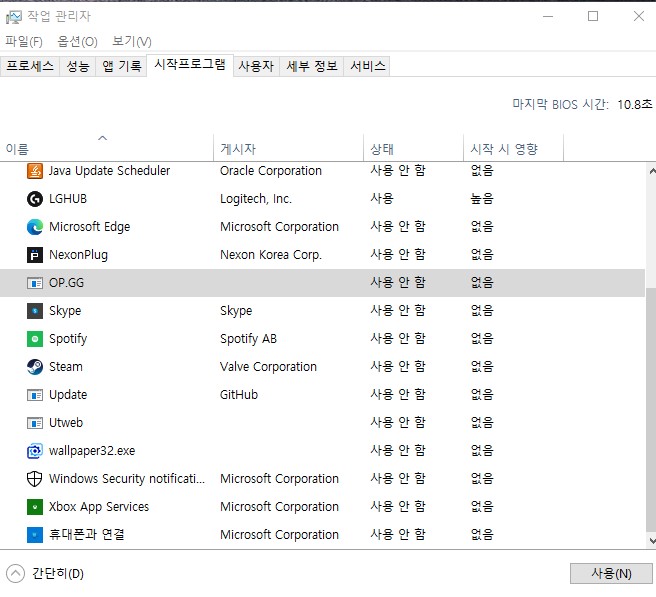Viewport: 656px width, 597px height.
Task: Click the 높음 impact value for LGHUB
Action: click(482, 199)
